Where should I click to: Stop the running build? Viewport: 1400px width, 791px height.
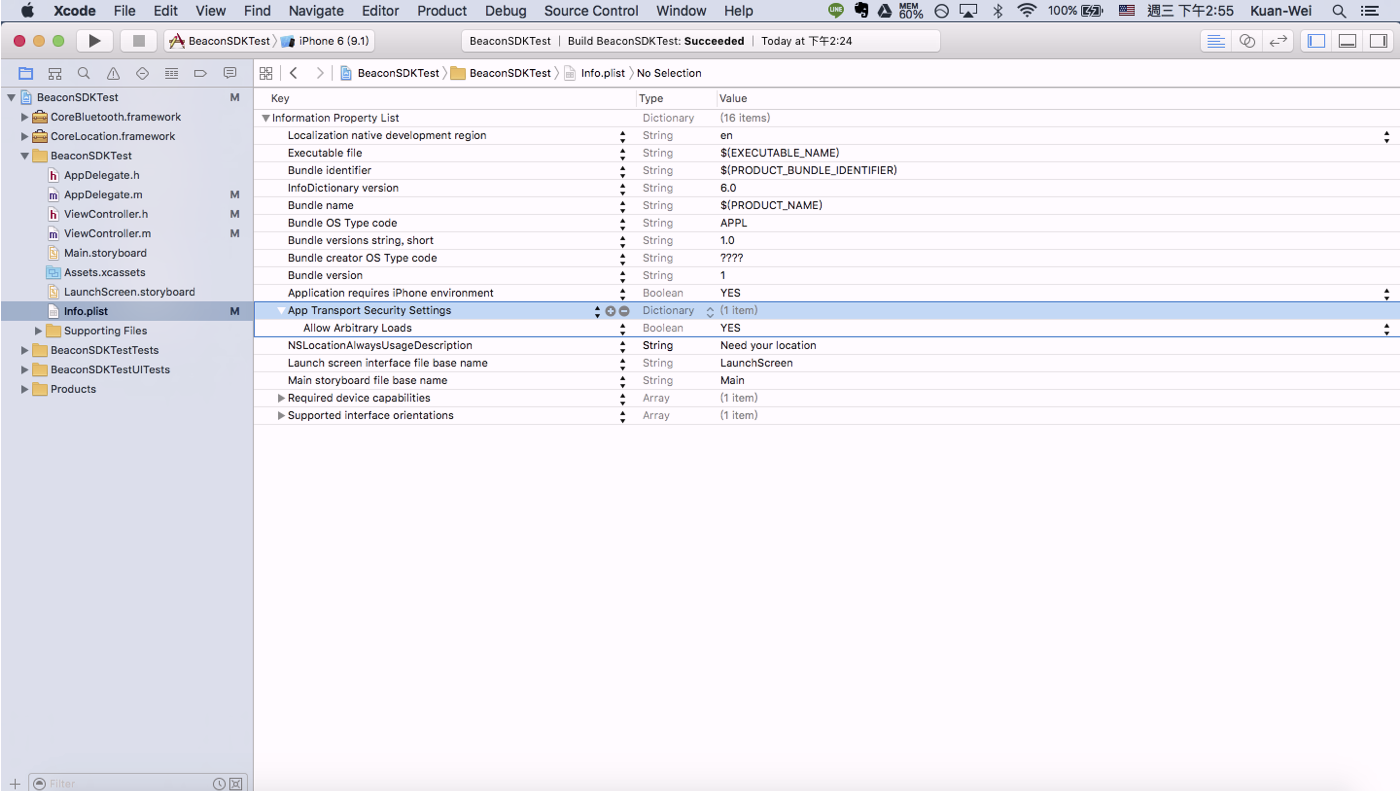coord(139,41)
